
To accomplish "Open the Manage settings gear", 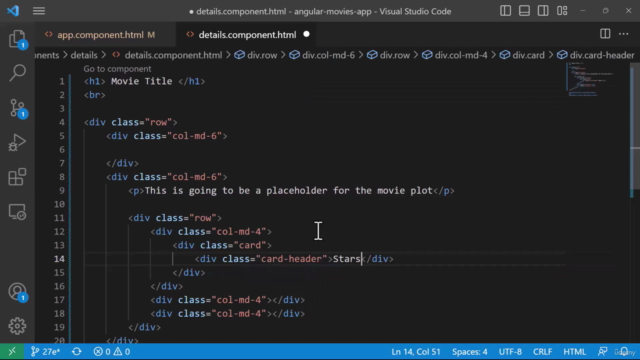I will point(17,326).
